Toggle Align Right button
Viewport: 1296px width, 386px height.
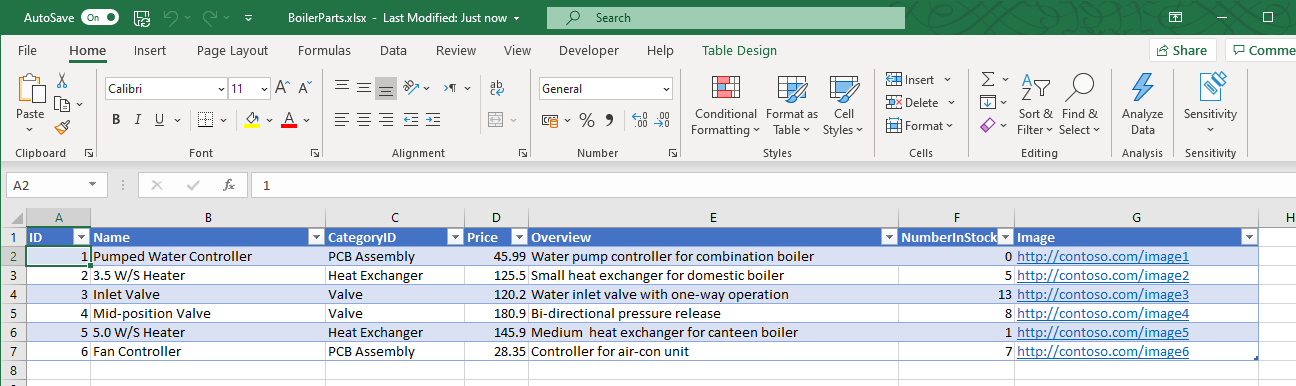tap(386, 120)
